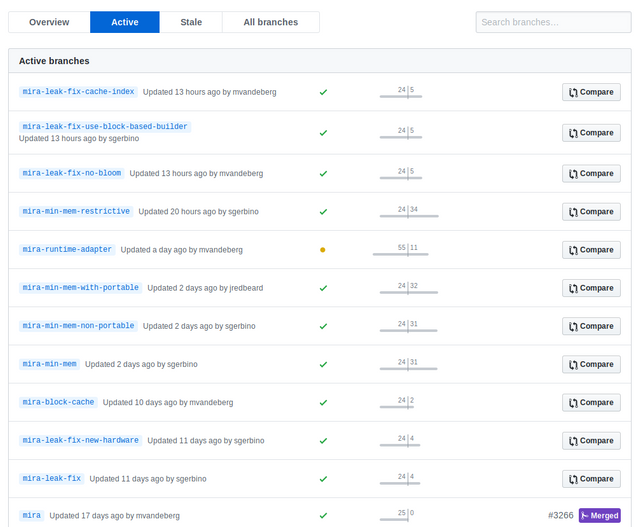Click 'Updated 20 hours ago by sgerbino' text
The width and height of the screenshot is (640, 527).
(198, 211)
